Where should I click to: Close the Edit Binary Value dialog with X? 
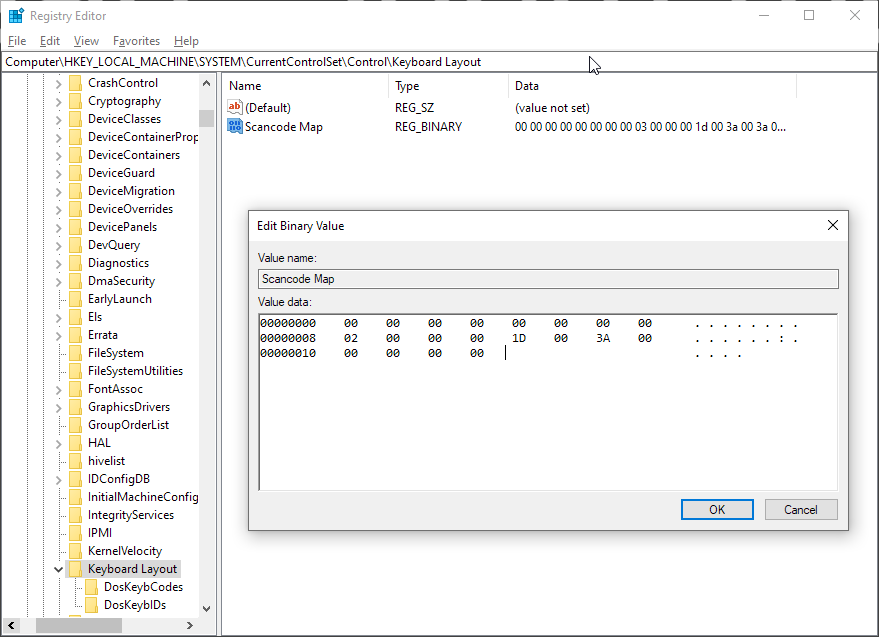(833, 225)
